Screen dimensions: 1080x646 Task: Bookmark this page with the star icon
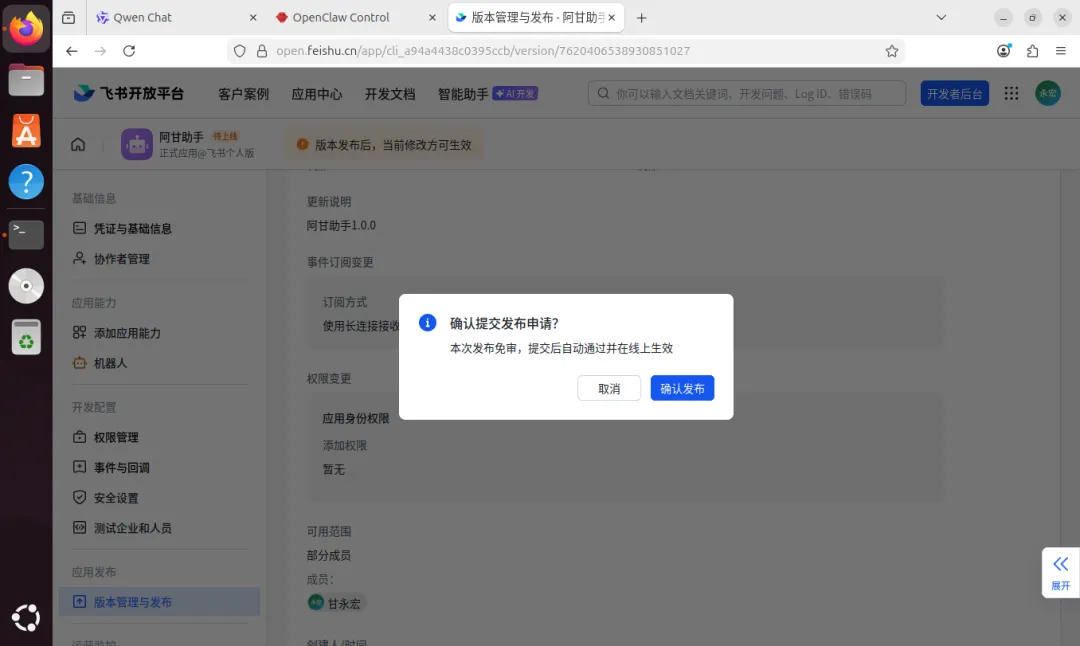[x=892, y=51]
